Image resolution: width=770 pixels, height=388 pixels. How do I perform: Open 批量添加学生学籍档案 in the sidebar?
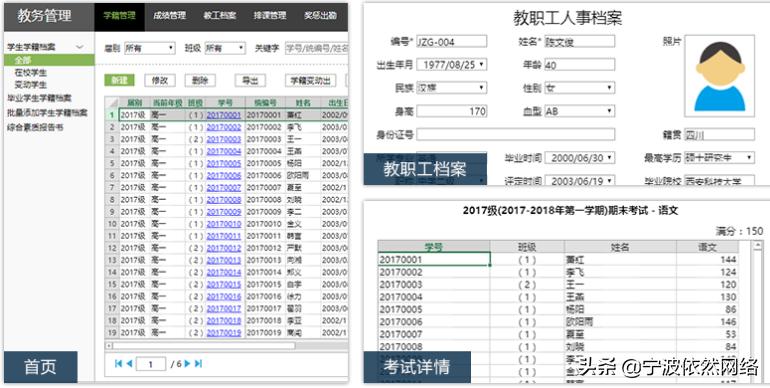47,112
